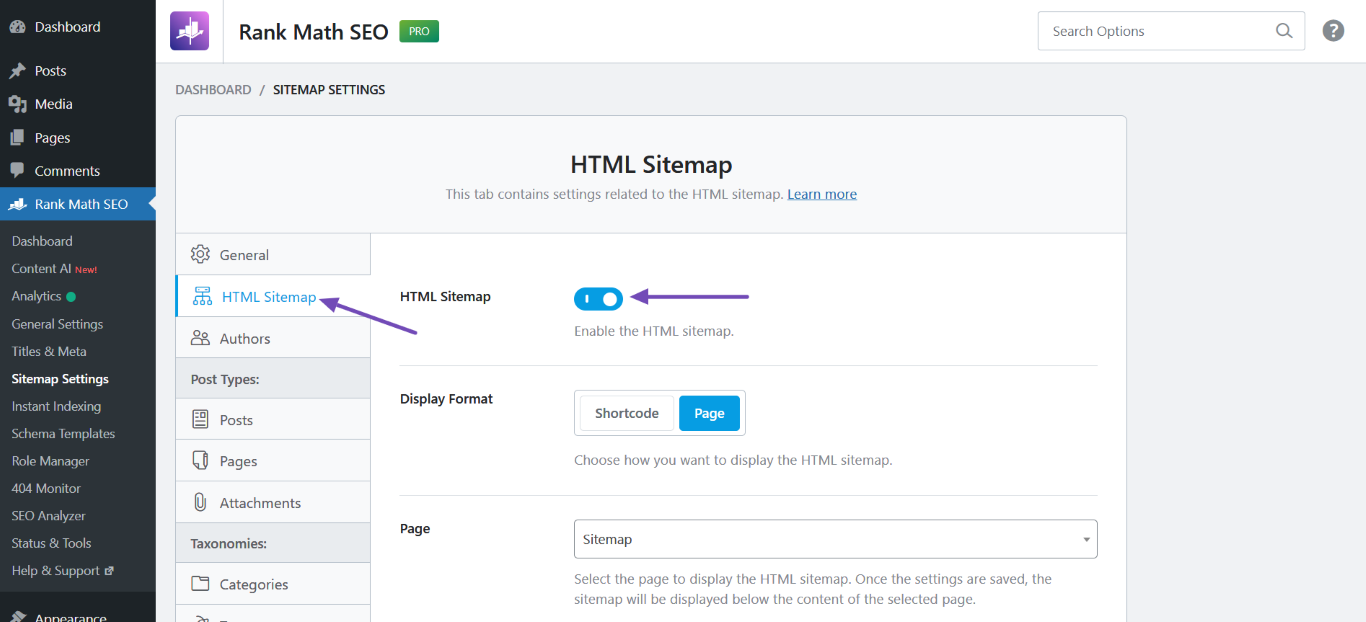Open Instant Indexing submenu item
Image resolution: width=1366 pixels, height=622 pixels.
(x=56, y=406)
